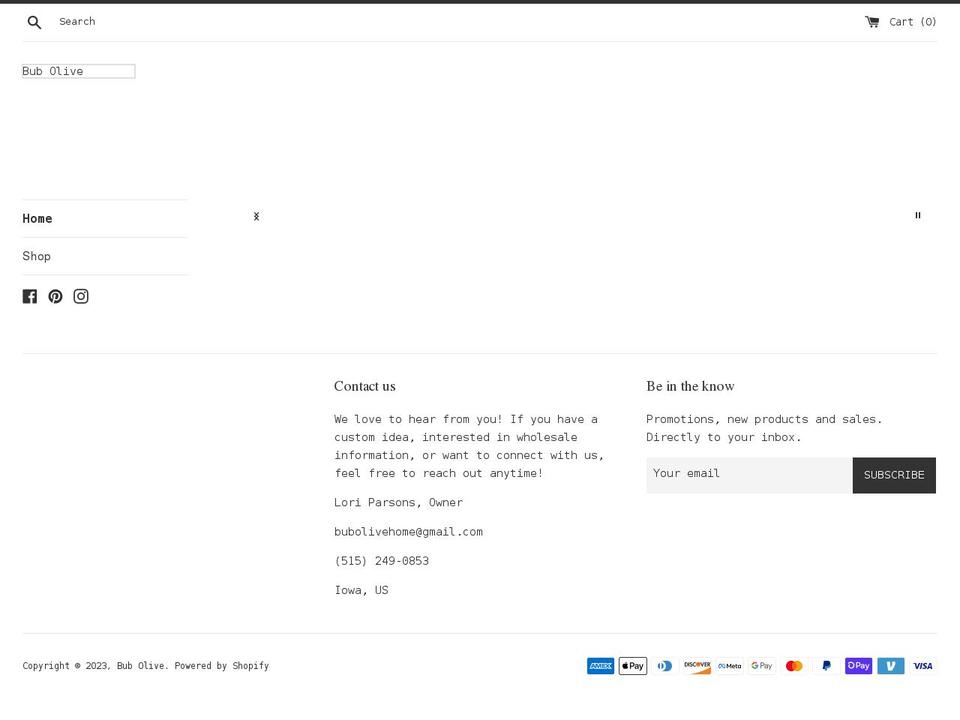
Task: Select the Shop Pay payment icon
Action: pos(858,665)
